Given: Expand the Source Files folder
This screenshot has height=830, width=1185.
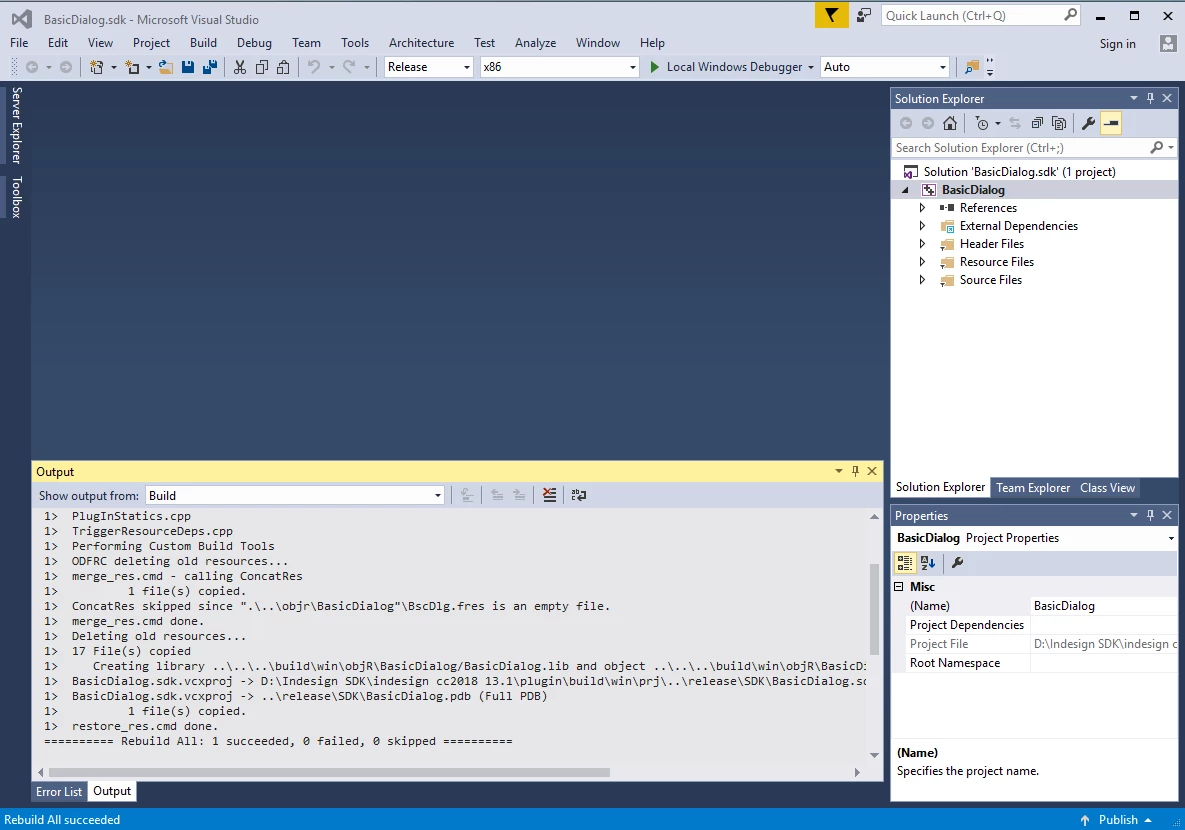Looking at the screenshot, I should pyautogui.click(x=922, y=280).
